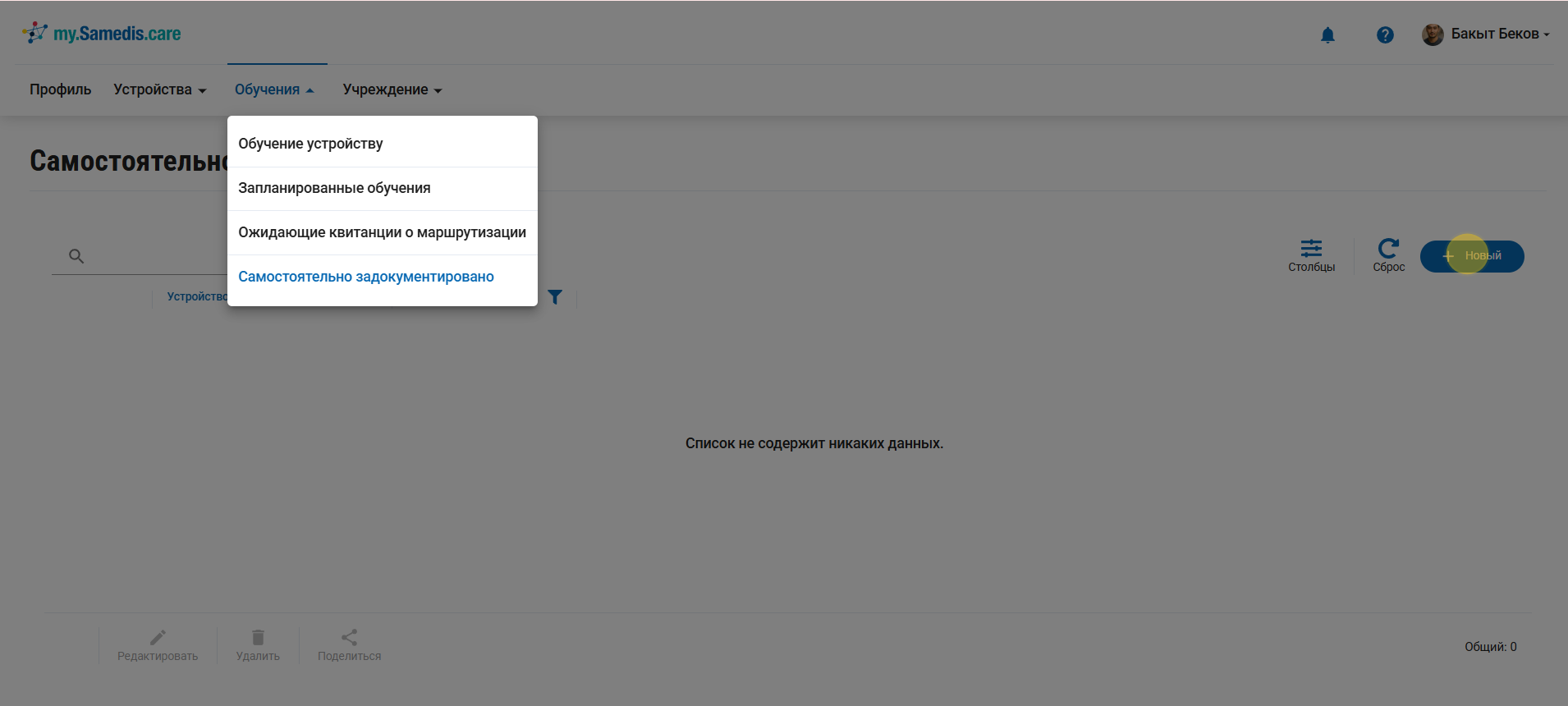Viewport: 1568px width, 706px height.
Task: Select Запланированные обучения menu item
Action: 334,188
